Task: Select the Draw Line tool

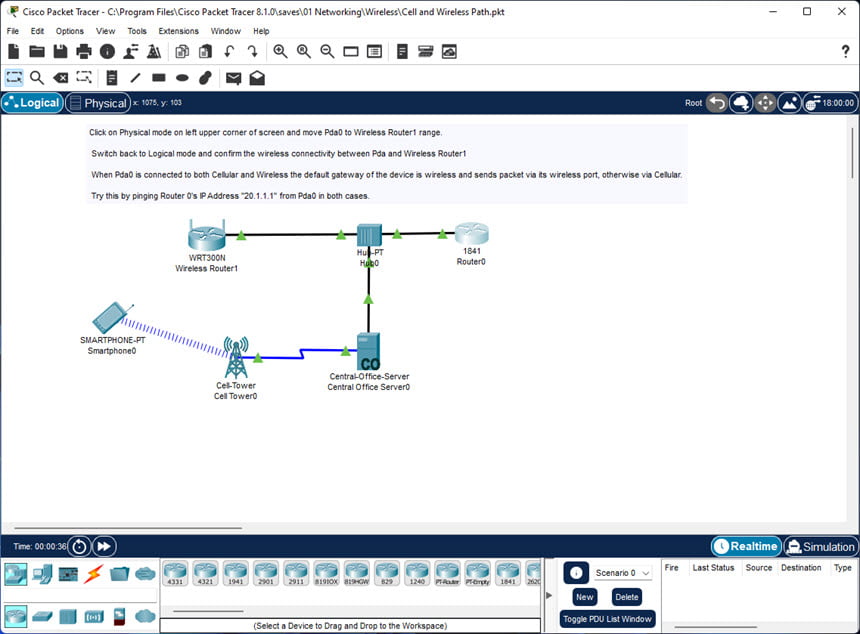Action: pos(135,78)
